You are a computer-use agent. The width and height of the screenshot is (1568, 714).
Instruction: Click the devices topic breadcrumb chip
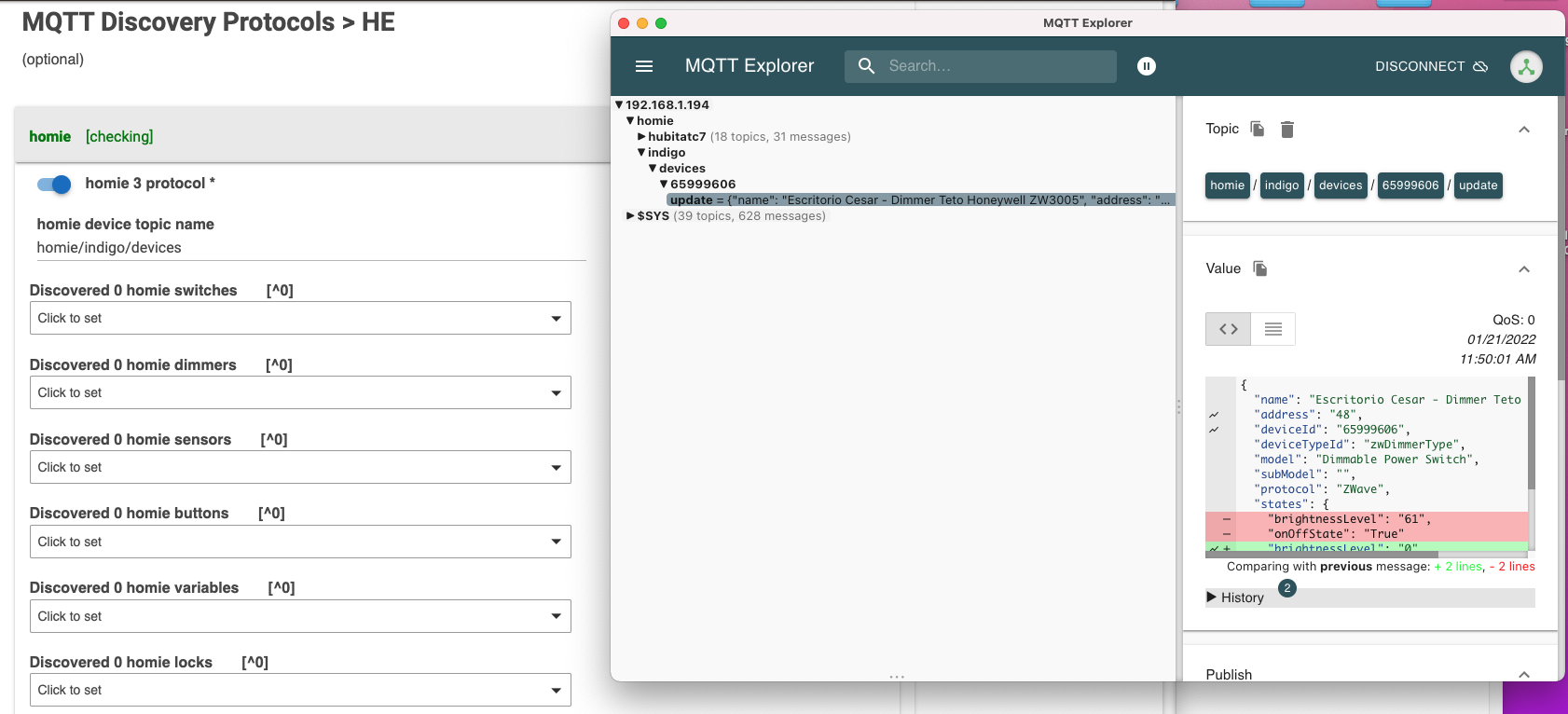tap(1341, 185)
